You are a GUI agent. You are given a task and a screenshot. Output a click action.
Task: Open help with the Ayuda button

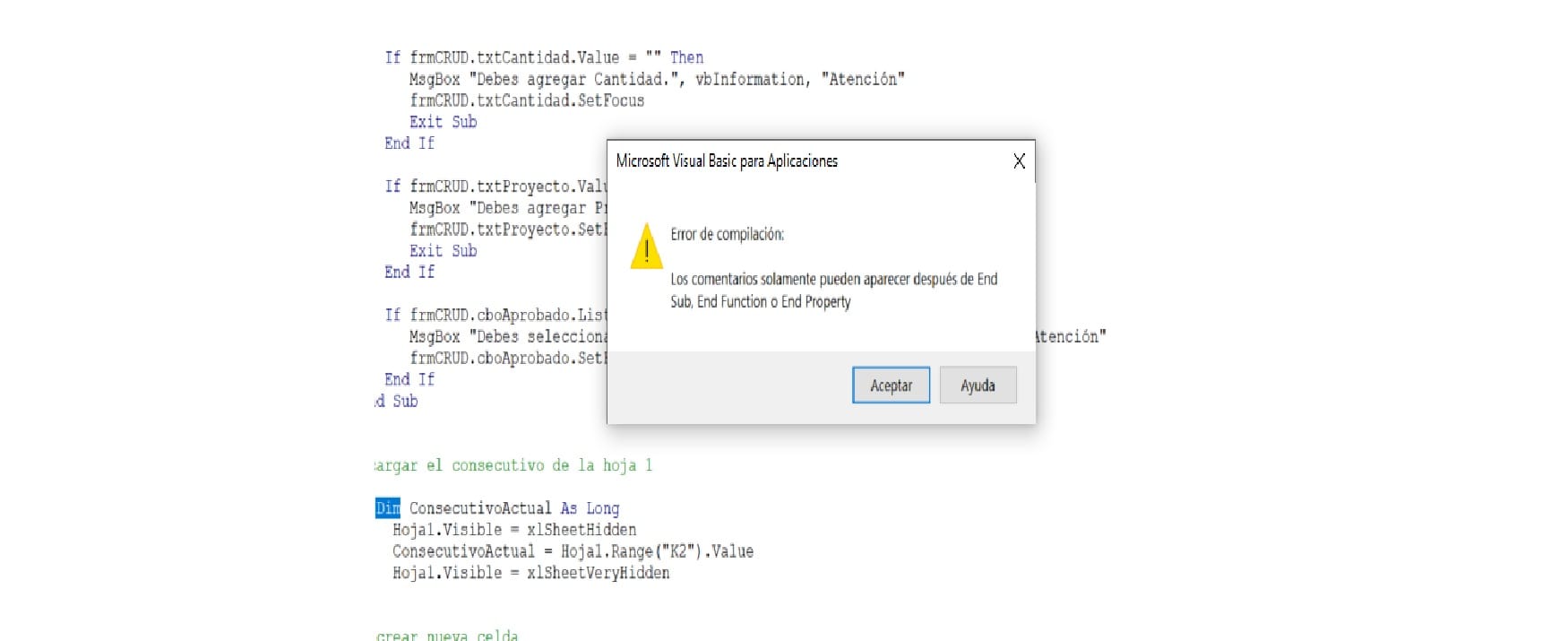click(x=978, y=385)
